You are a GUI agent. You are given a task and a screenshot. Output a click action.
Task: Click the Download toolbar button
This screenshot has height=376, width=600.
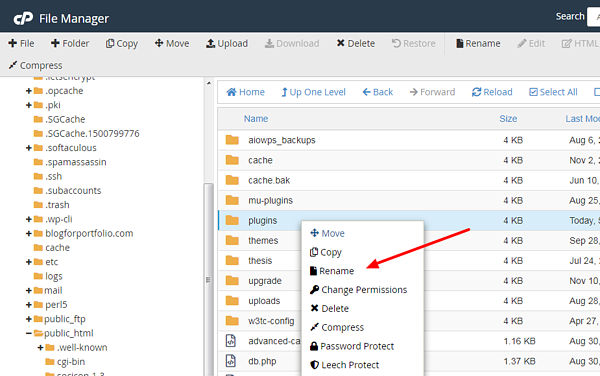tap(292, 44)
